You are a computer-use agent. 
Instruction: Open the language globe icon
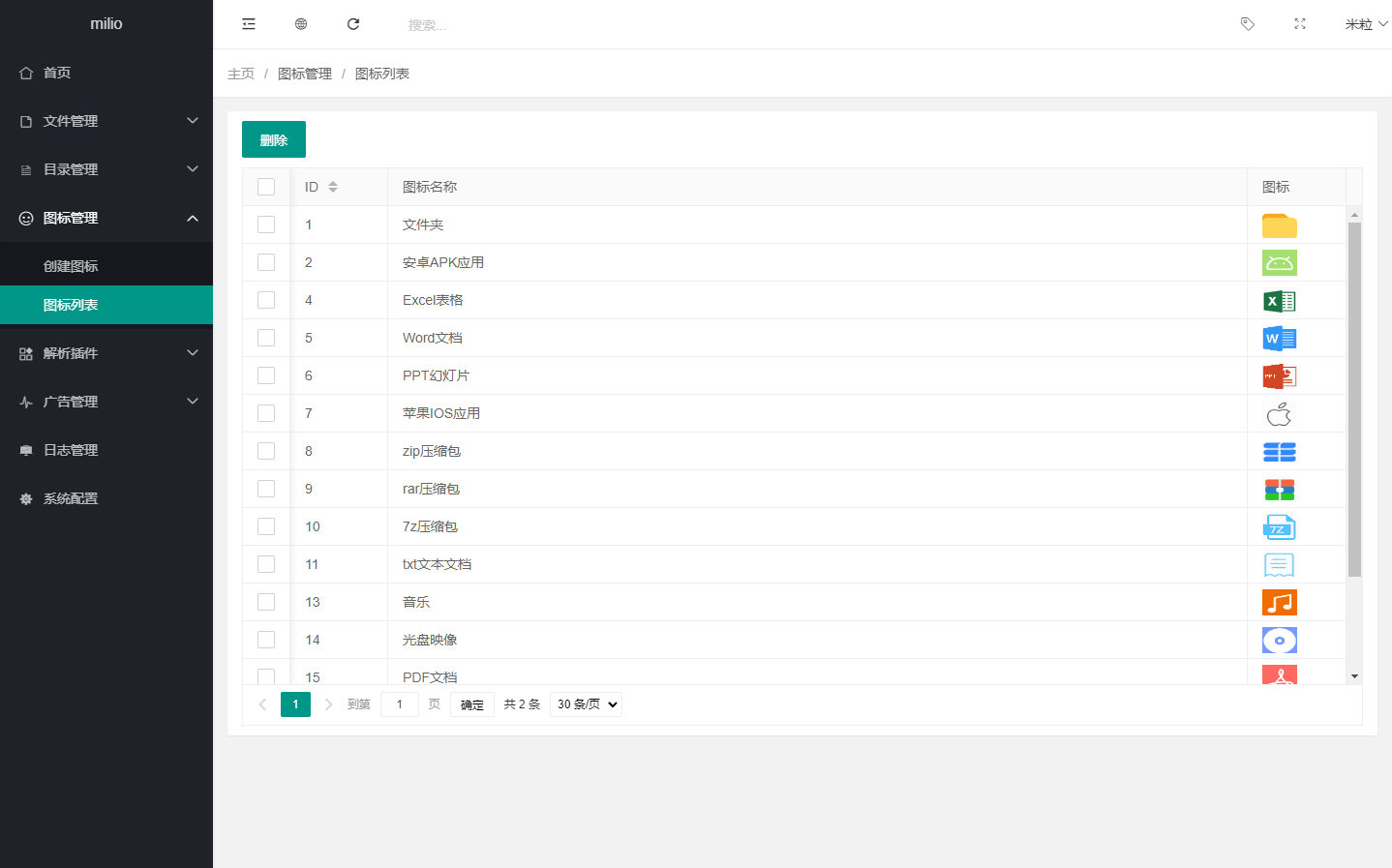[x=300, y=23]
